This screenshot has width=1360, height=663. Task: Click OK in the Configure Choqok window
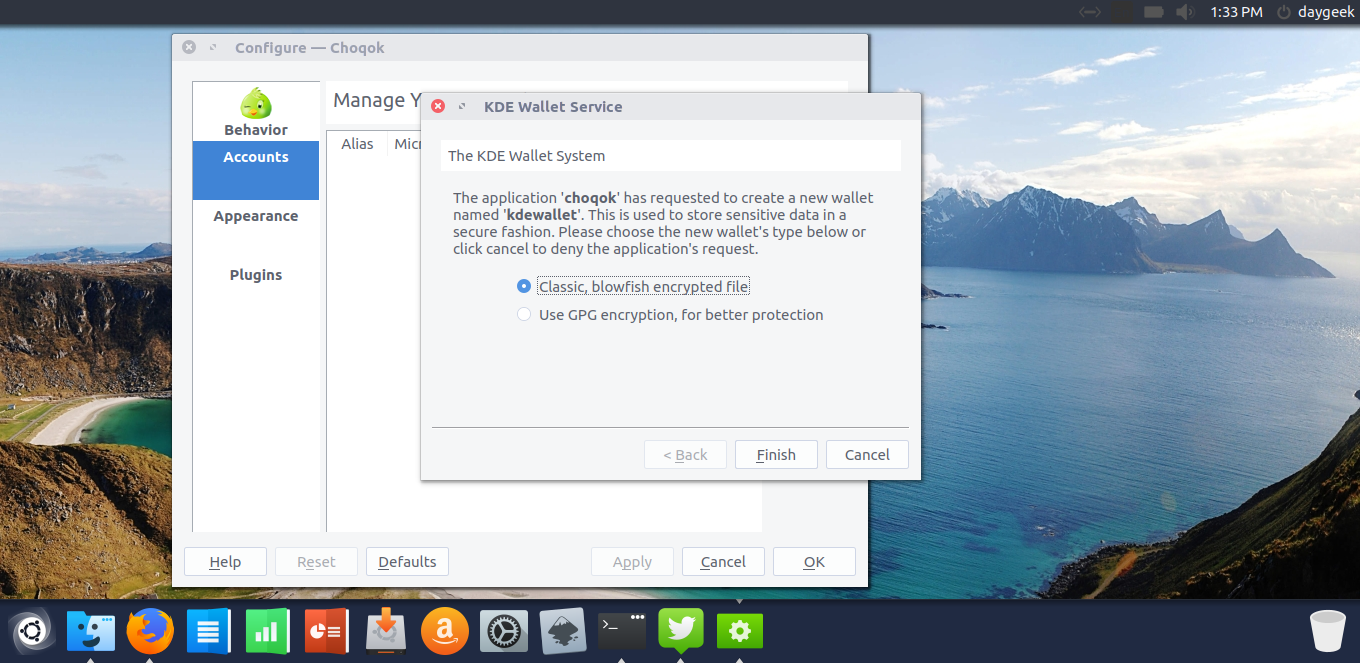coord(814,561)
